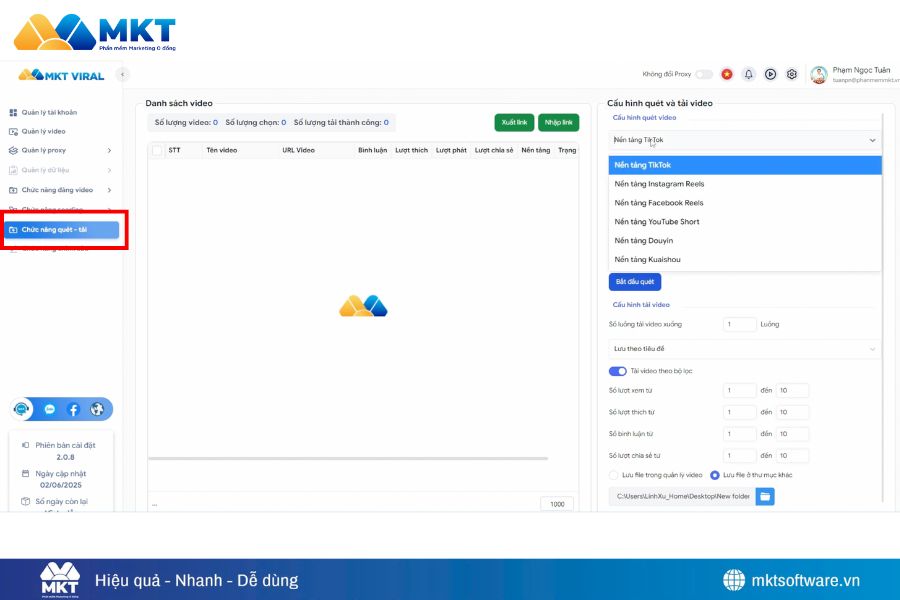Screen dimensions: 900x600
Task: Open the Facebook icon in sidebar
Action: (73, 409)
